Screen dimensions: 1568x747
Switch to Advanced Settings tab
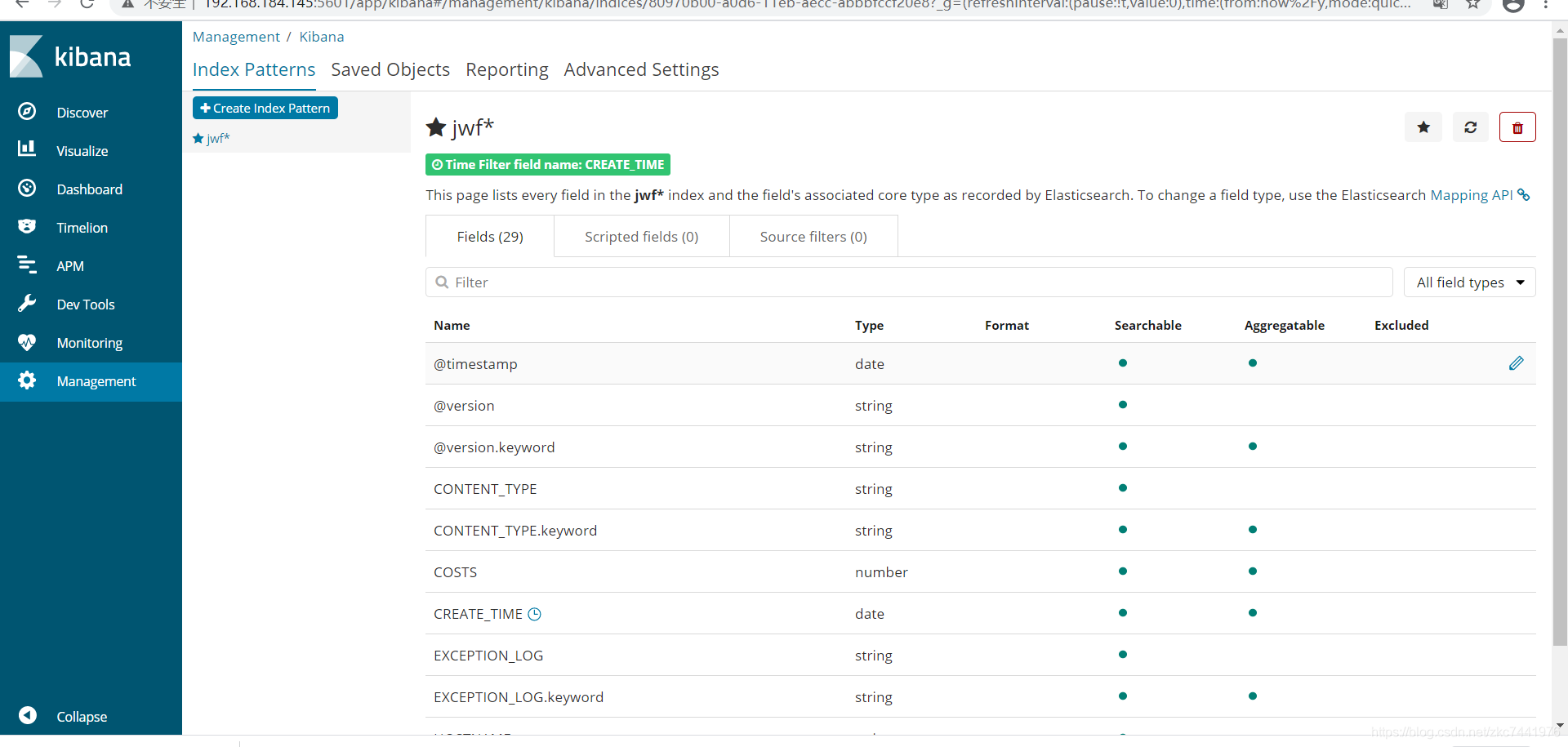[x=641, y=69]
